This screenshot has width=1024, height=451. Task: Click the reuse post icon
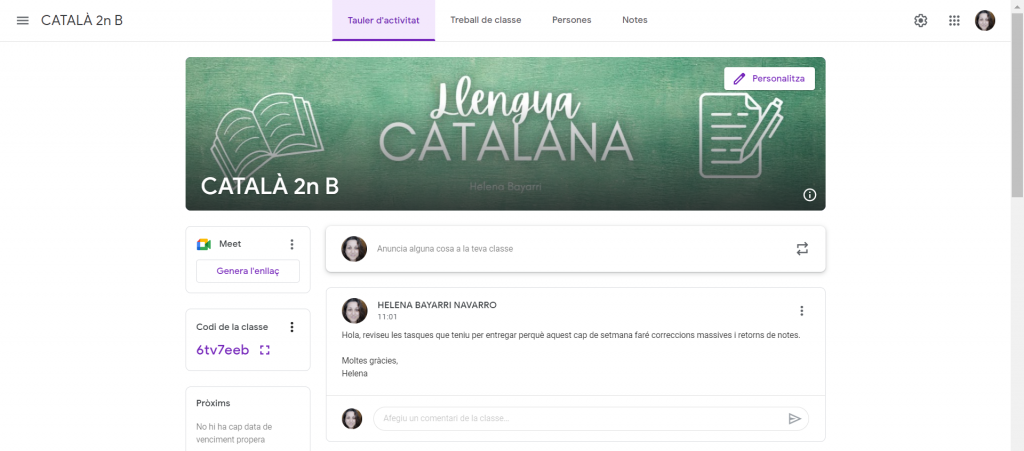tap(802, 249)
